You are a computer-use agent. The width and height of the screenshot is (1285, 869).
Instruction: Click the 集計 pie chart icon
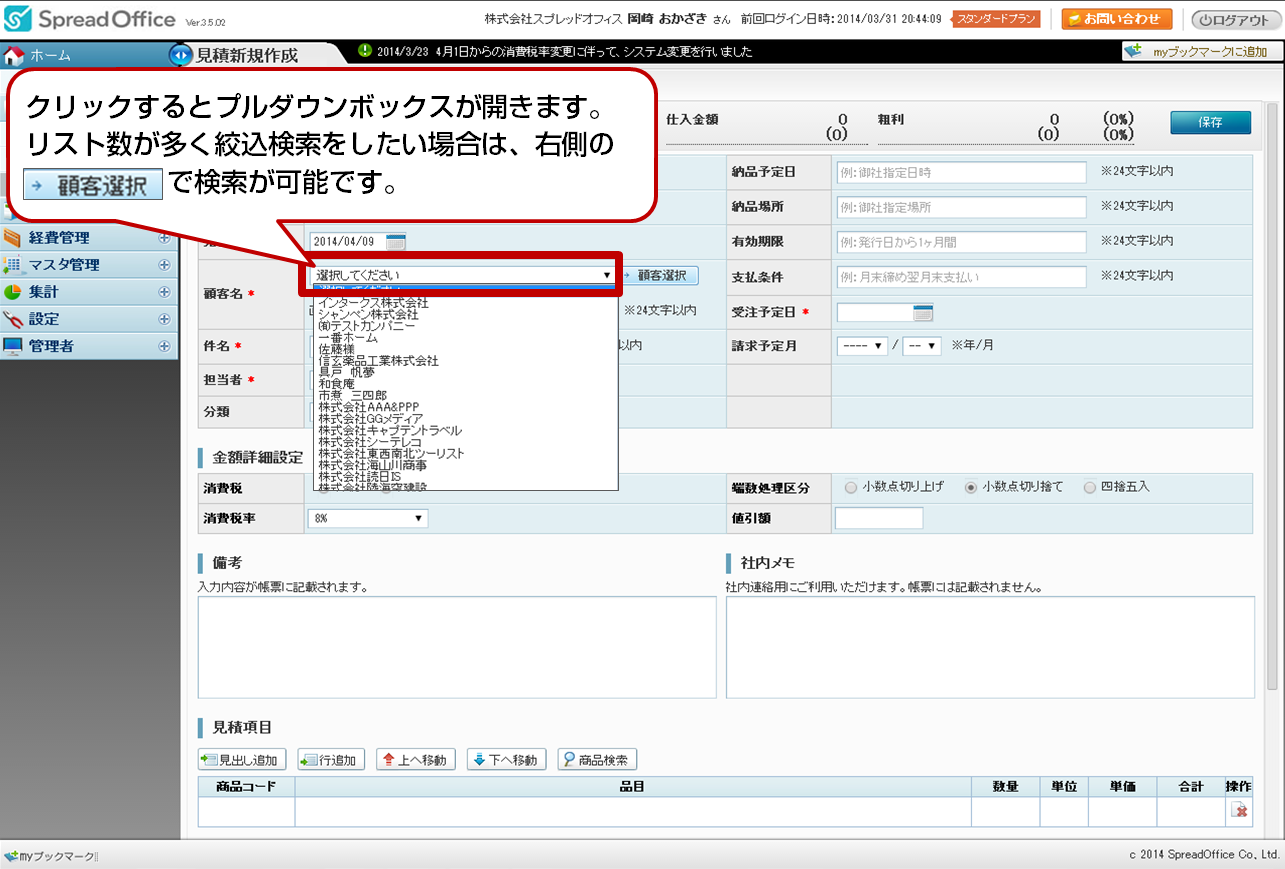(x=13, y=292)
